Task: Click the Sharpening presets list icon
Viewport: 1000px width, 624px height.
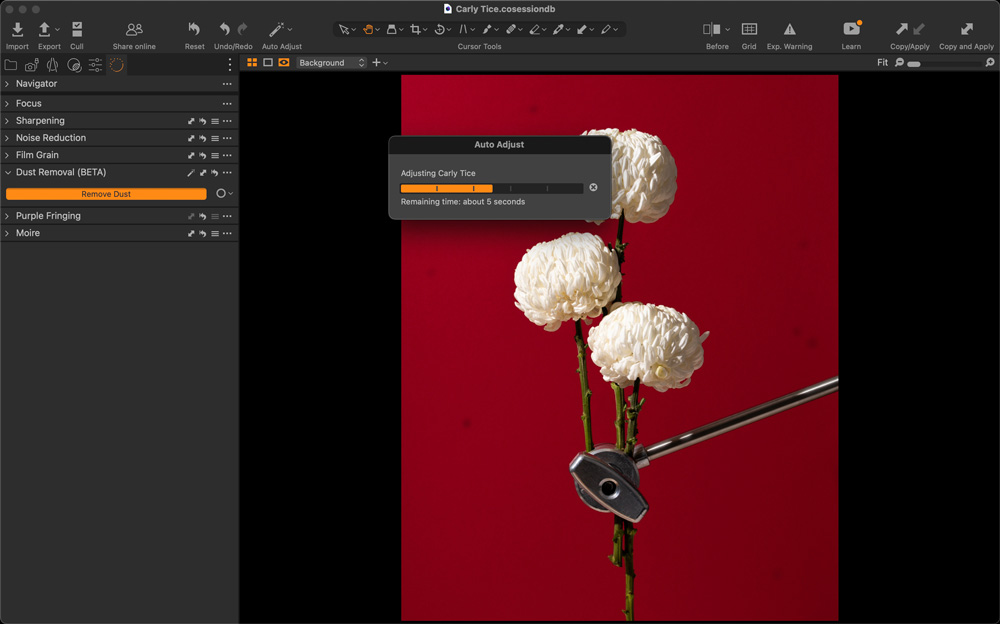Action: pos(215,121)
